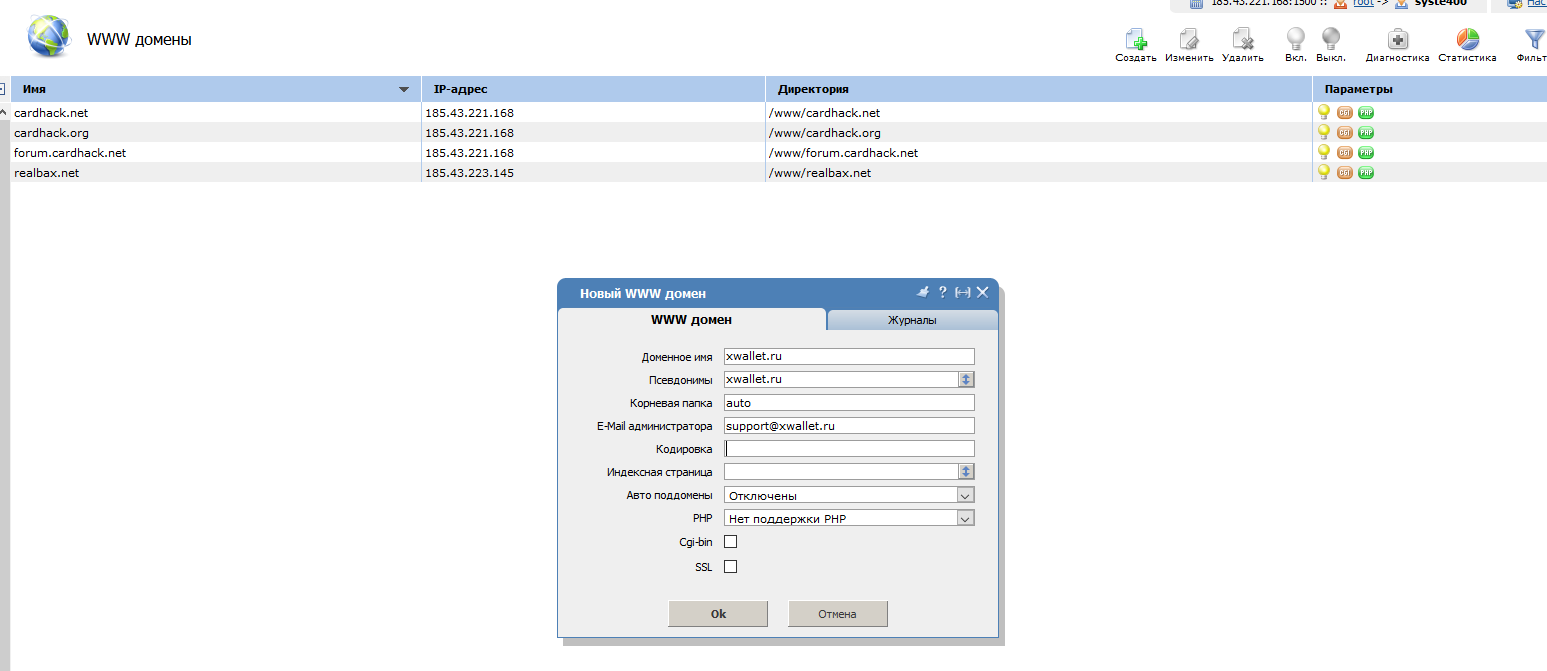Click the CGI icon in realbax.net row
1547x671 pixels.
click(x=1345, y=173)
